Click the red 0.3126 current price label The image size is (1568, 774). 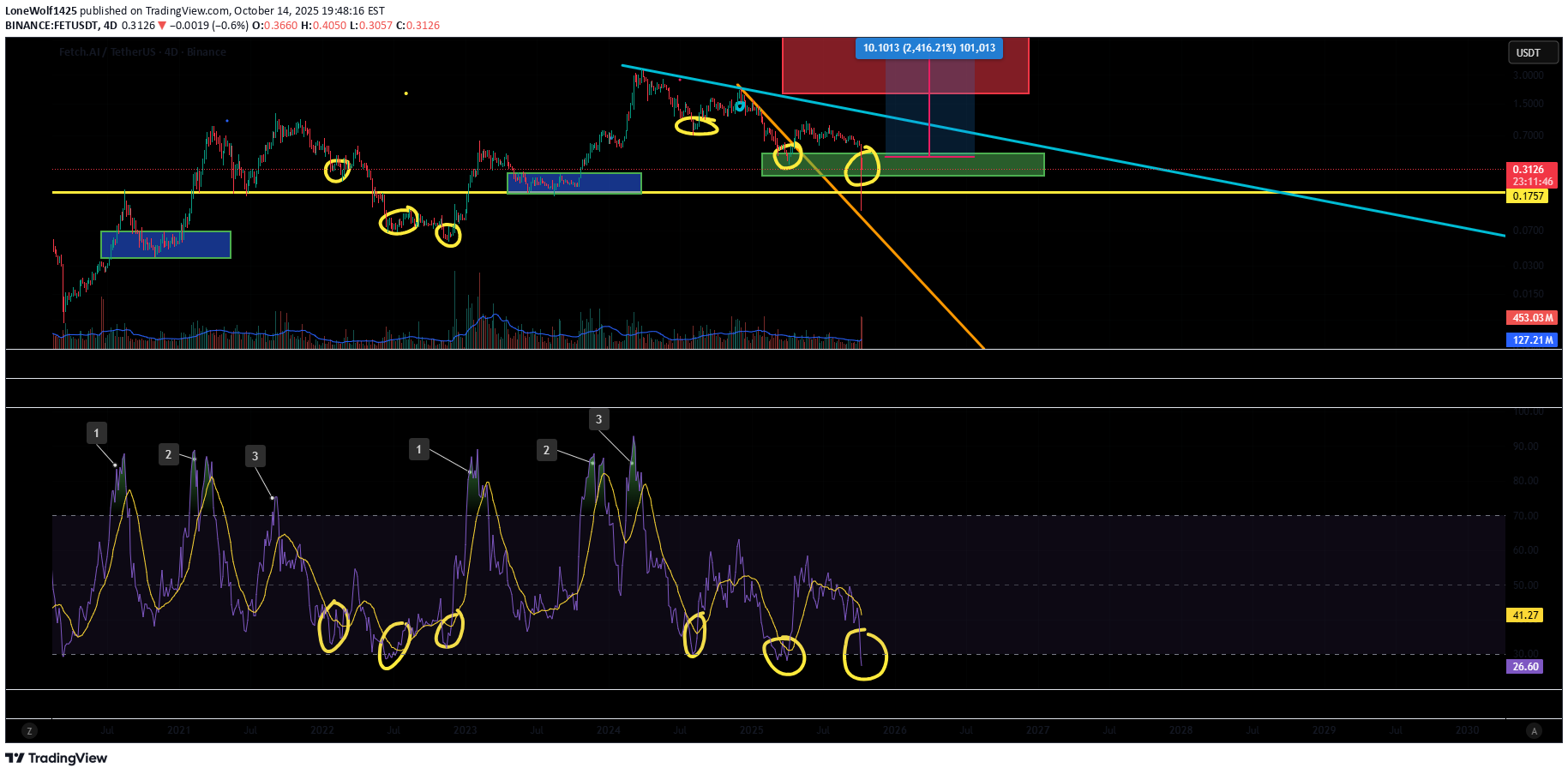click(1531, 170)
